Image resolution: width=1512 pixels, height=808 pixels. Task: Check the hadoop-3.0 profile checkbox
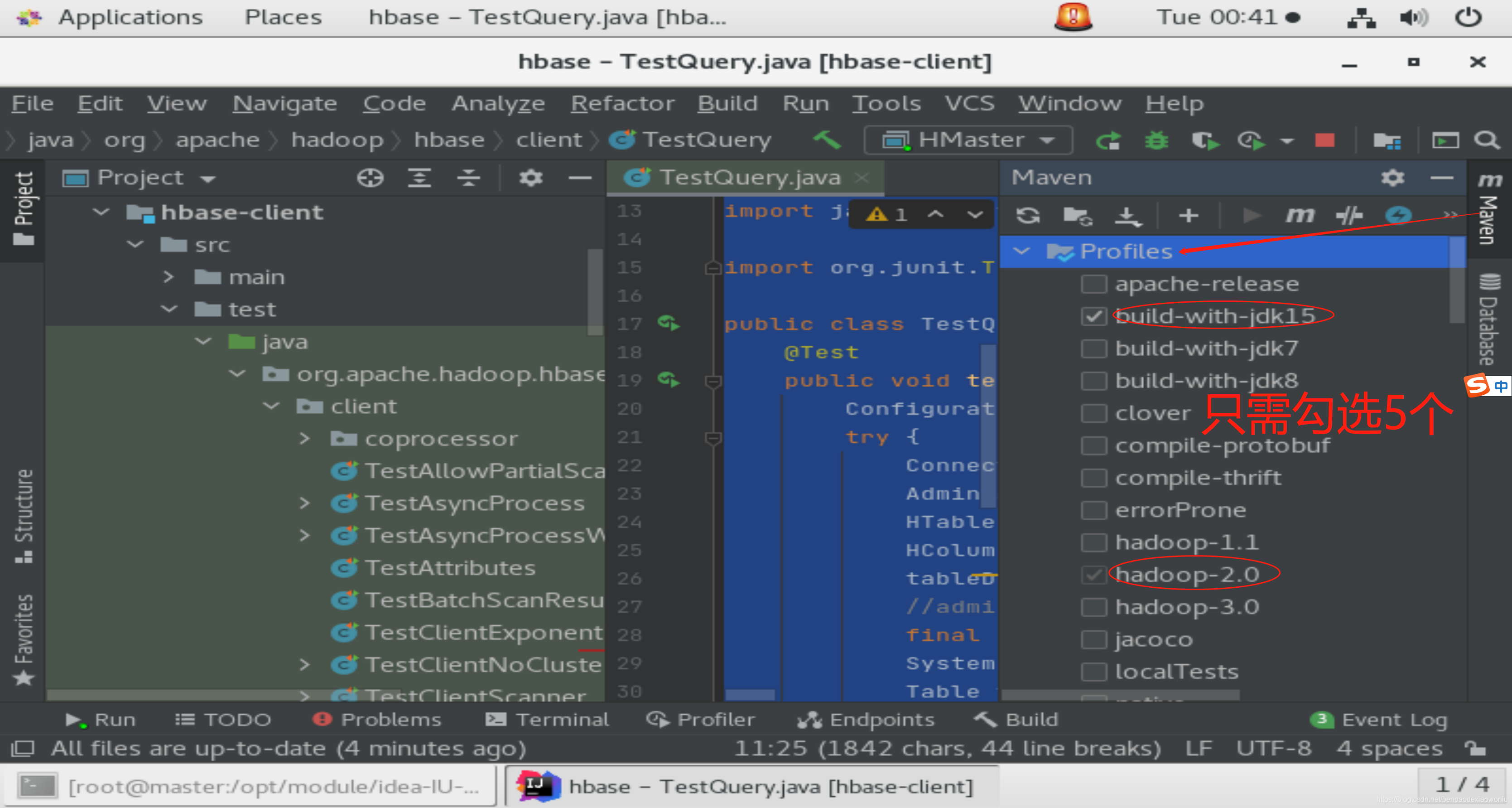1094,607
